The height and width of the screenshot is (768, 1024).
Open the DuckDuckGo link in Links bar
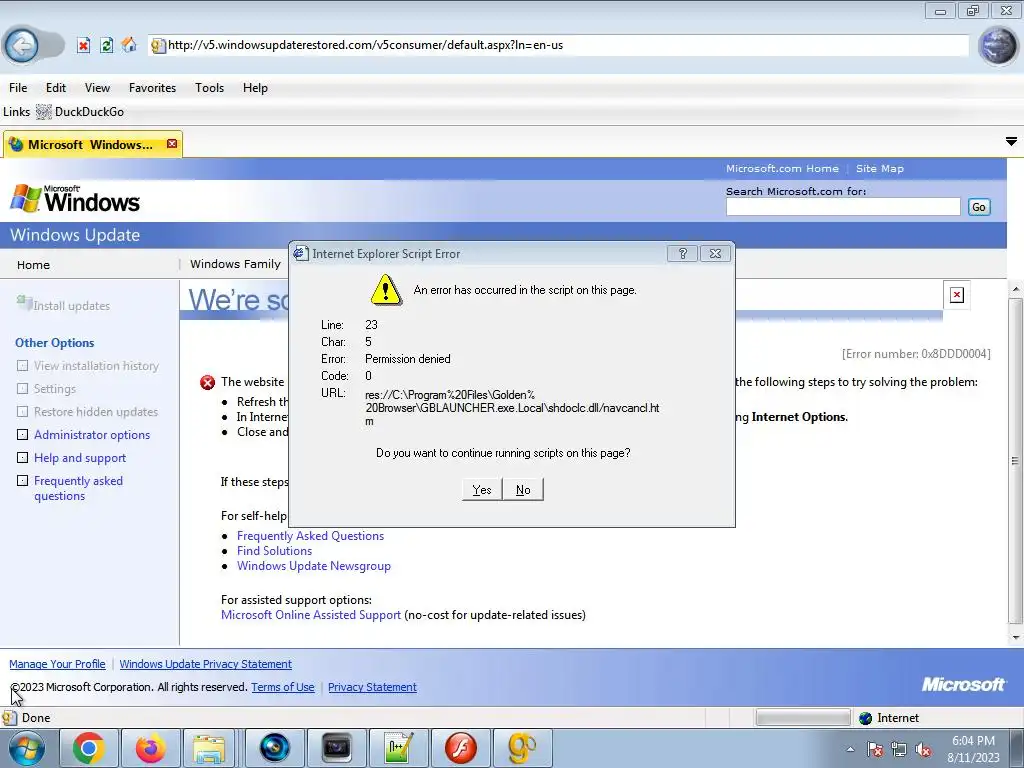[80, 112]
